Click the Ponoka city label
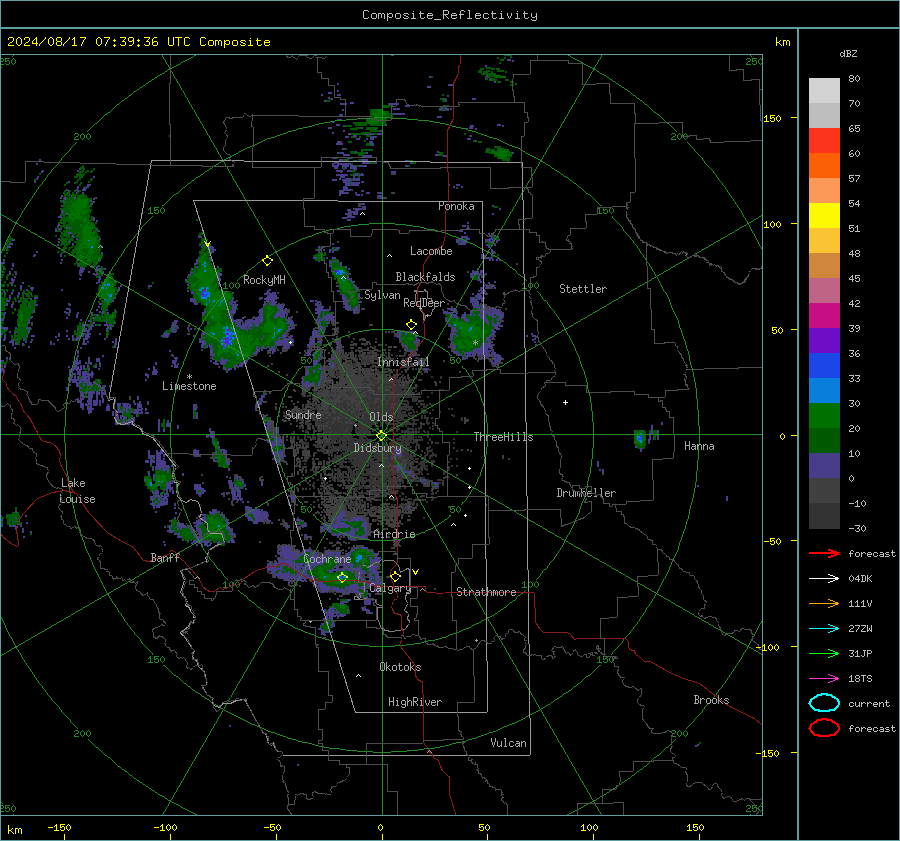This screenshot has width=900, height=841. 456,206
